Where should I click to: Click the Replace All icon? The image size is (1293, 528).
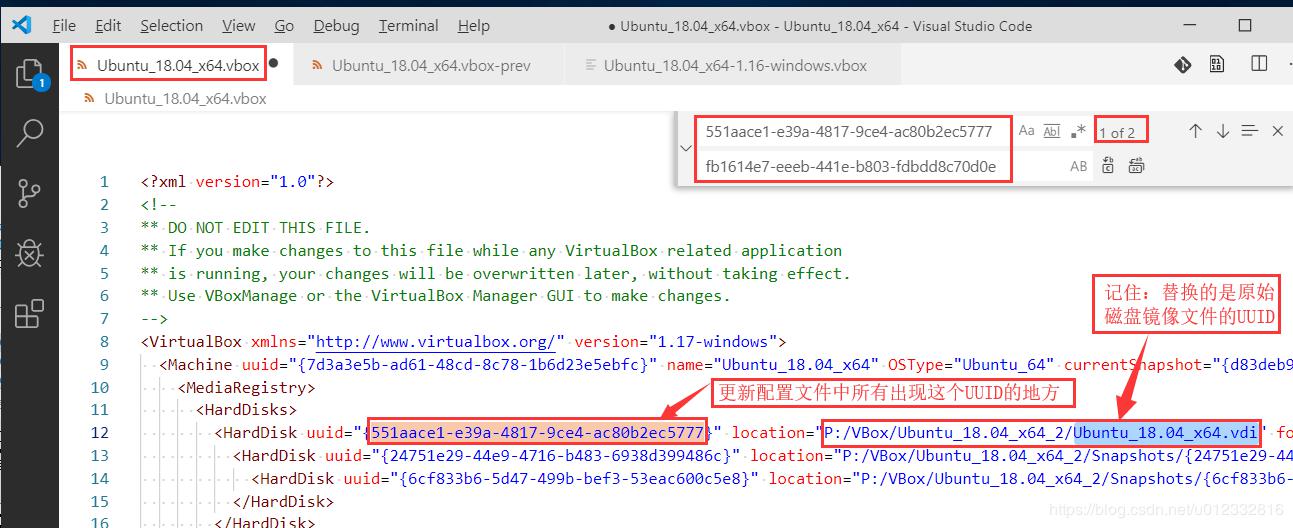(1136, 166)
